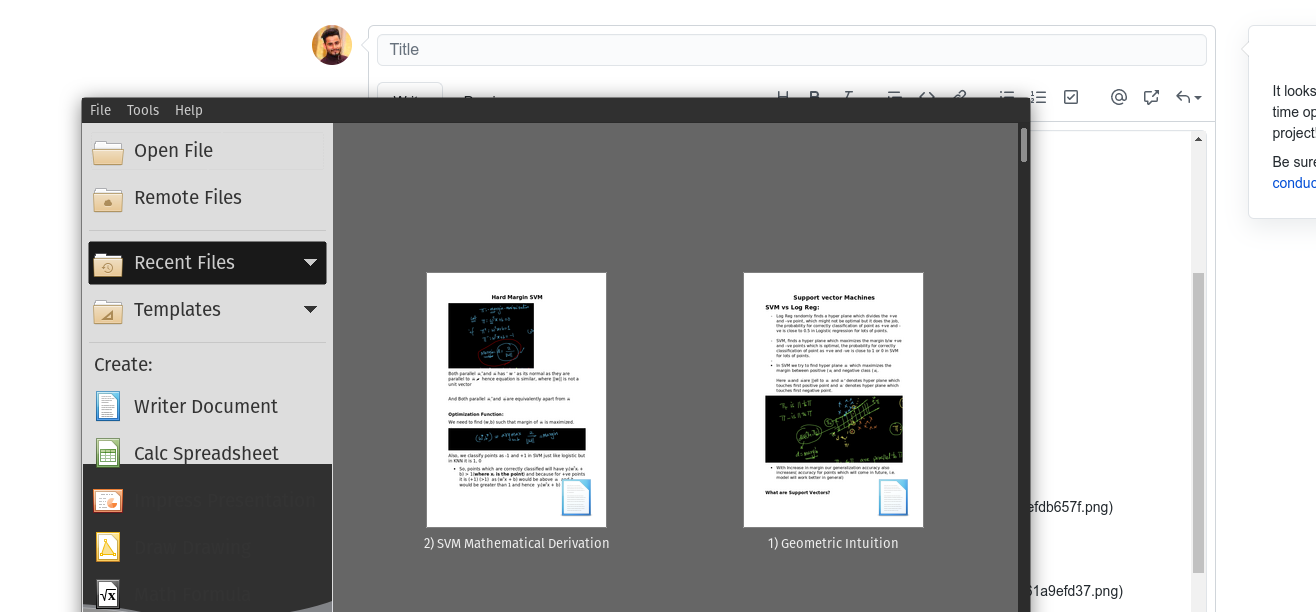The width and height of the screenshot is (1316, 612).
Task: Open the Tools menu in LibreOffice
Action: [143, 110]
